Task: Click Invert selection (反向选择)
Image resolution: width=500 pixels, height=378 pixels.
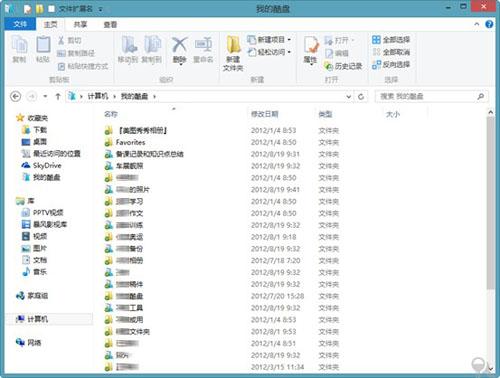Action: pyautogui.click(x=391, y=64)
